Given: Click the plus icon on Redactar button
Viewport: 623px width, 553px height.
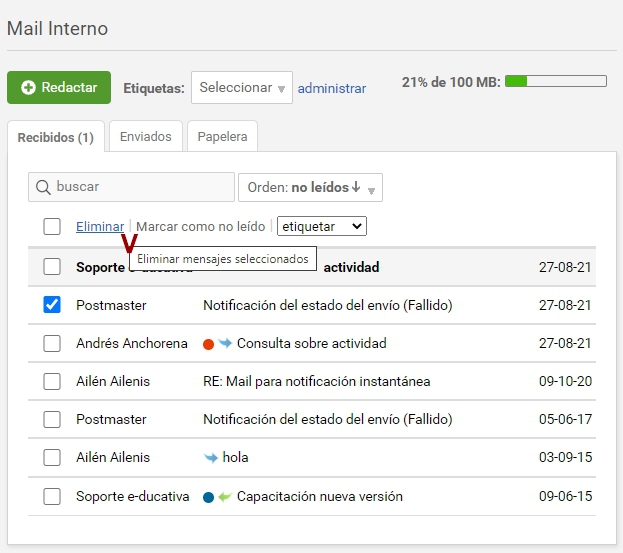Looking at the screenshot, I should tap(27, 88).
